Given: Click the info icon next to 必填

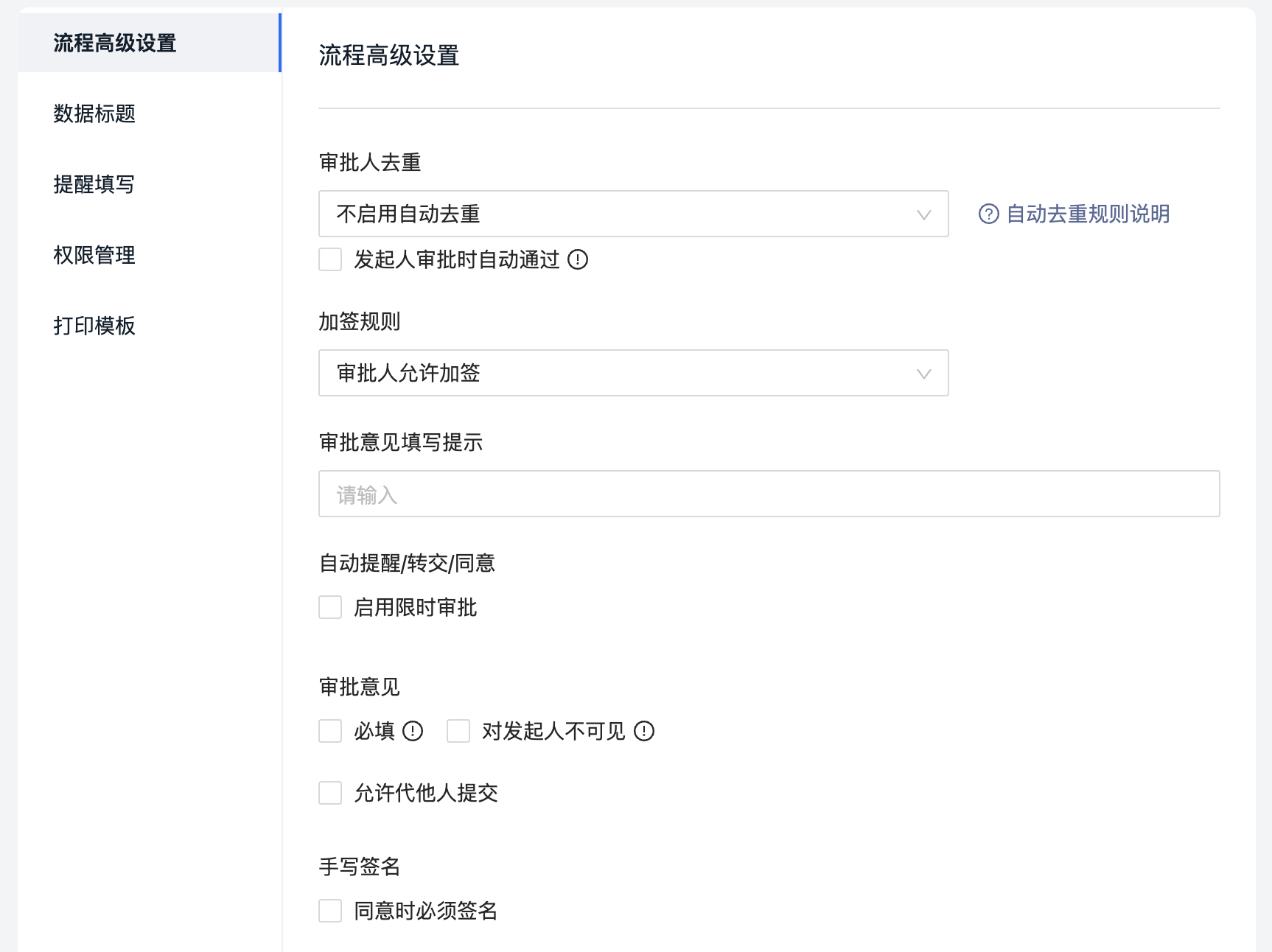Looking at the screenshot, I should 414,731.
